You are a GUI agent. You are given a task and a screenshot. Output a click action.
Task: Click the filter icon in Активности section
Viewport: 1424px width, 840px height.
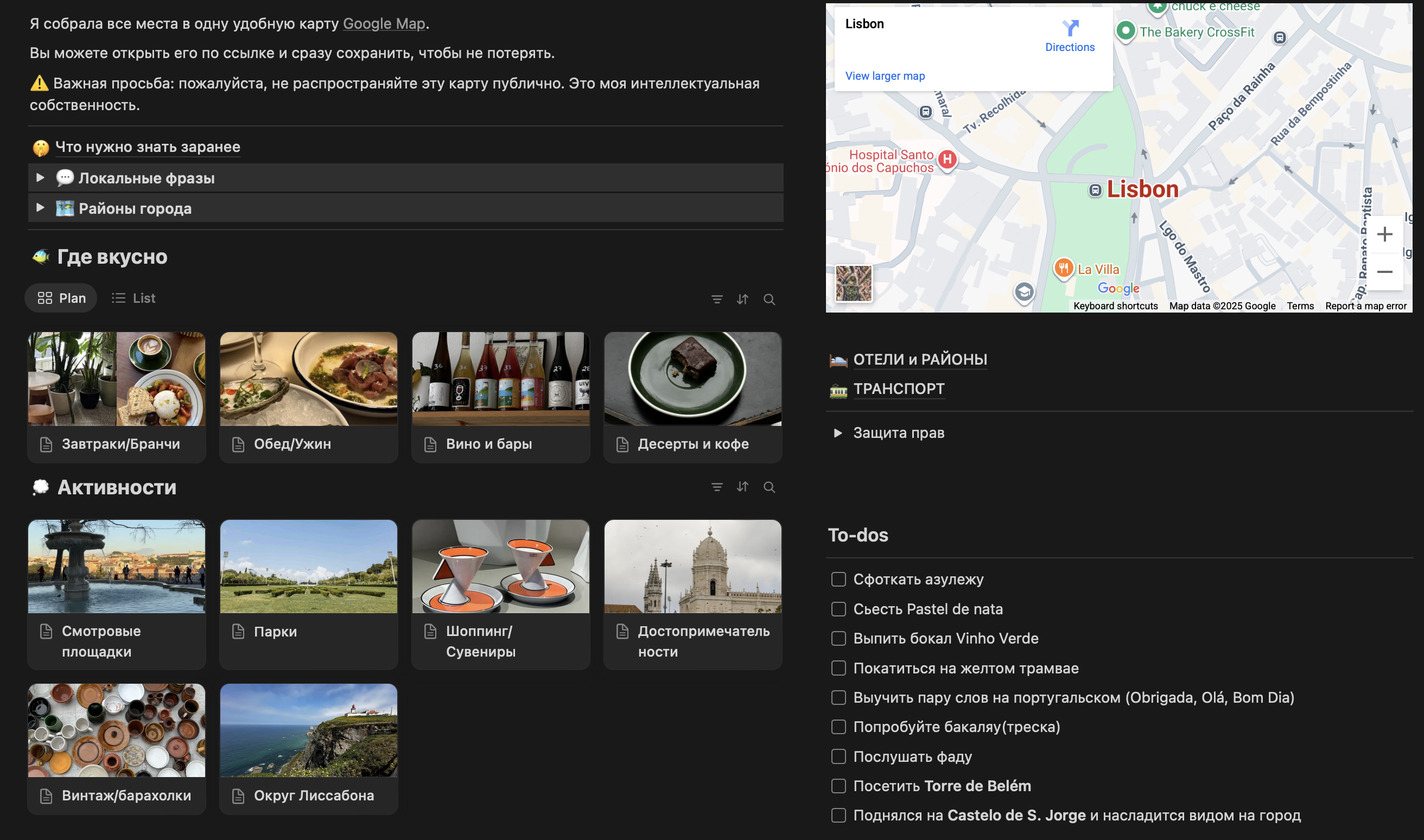click(716, 487)
